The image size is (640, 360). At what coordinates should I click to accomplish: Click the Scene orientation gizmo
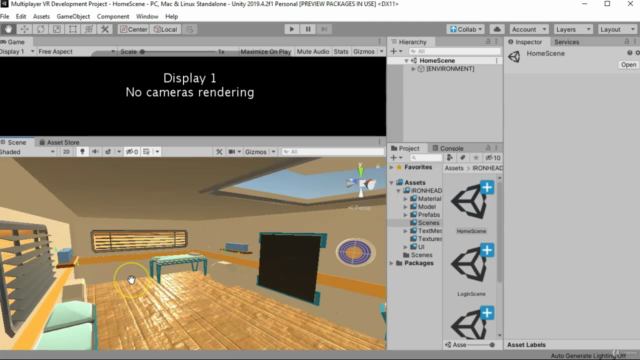point(361,183)
